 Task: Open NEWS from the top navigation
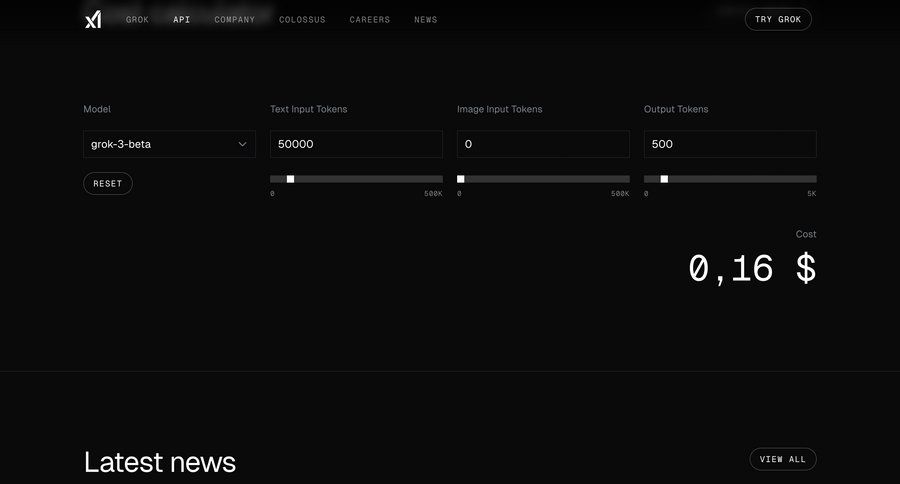coord(425,20)
